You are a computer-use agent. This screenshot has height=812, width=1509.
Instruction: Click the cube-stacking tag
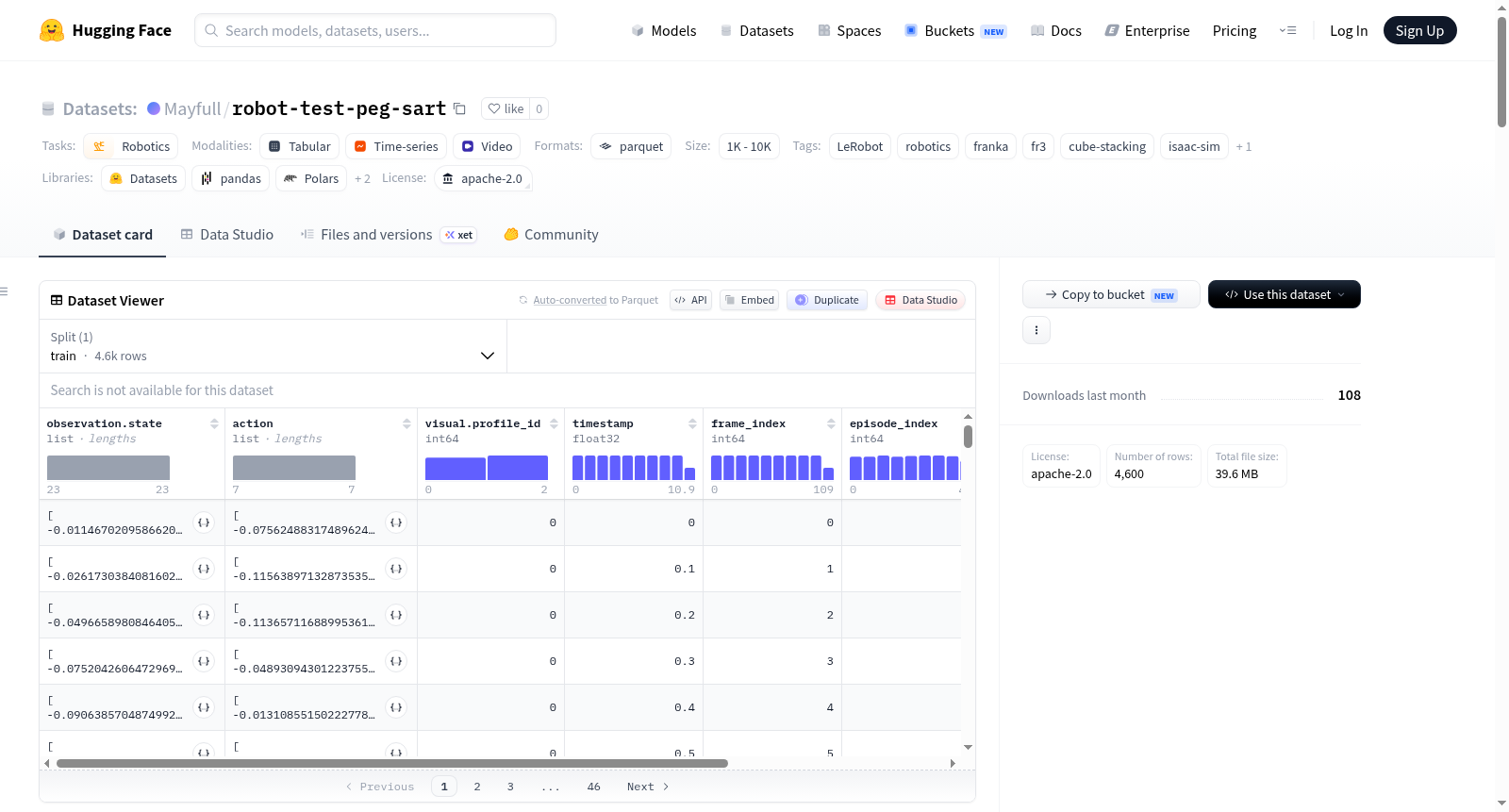[1107, 146]
